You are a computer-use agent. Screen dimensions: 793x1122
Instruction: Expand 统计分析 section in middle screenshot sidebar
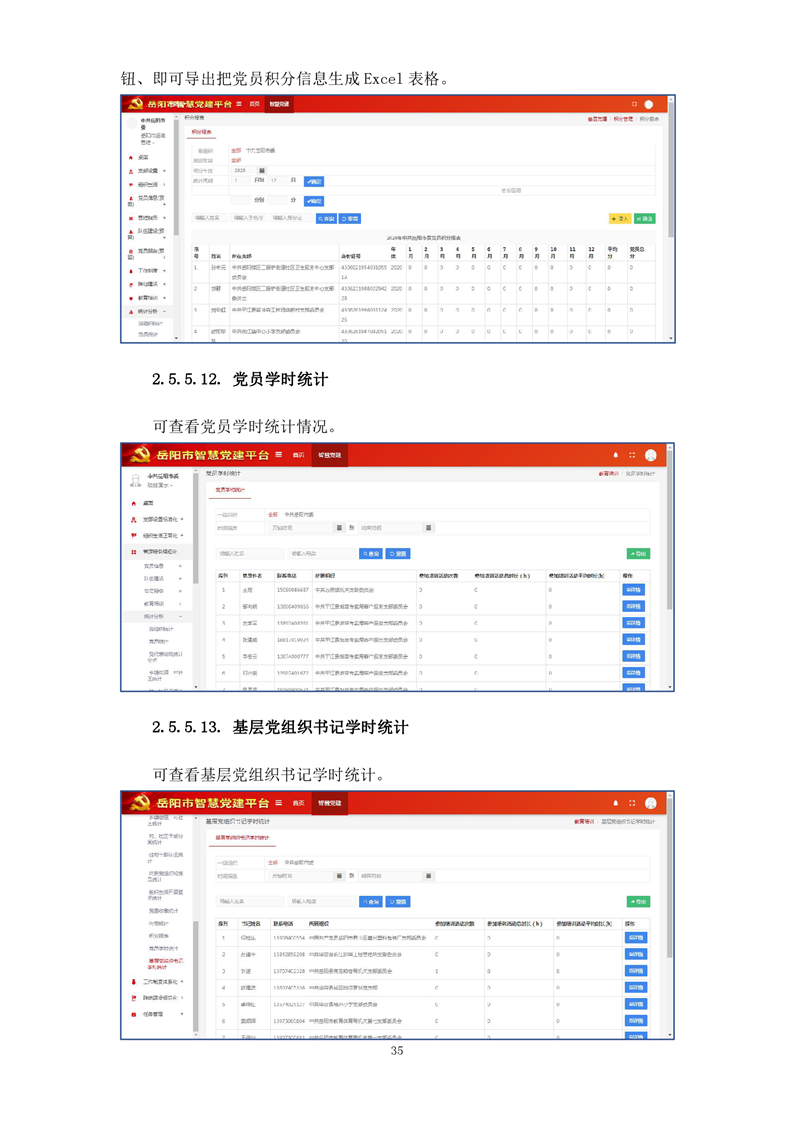(x=158, y=616)
